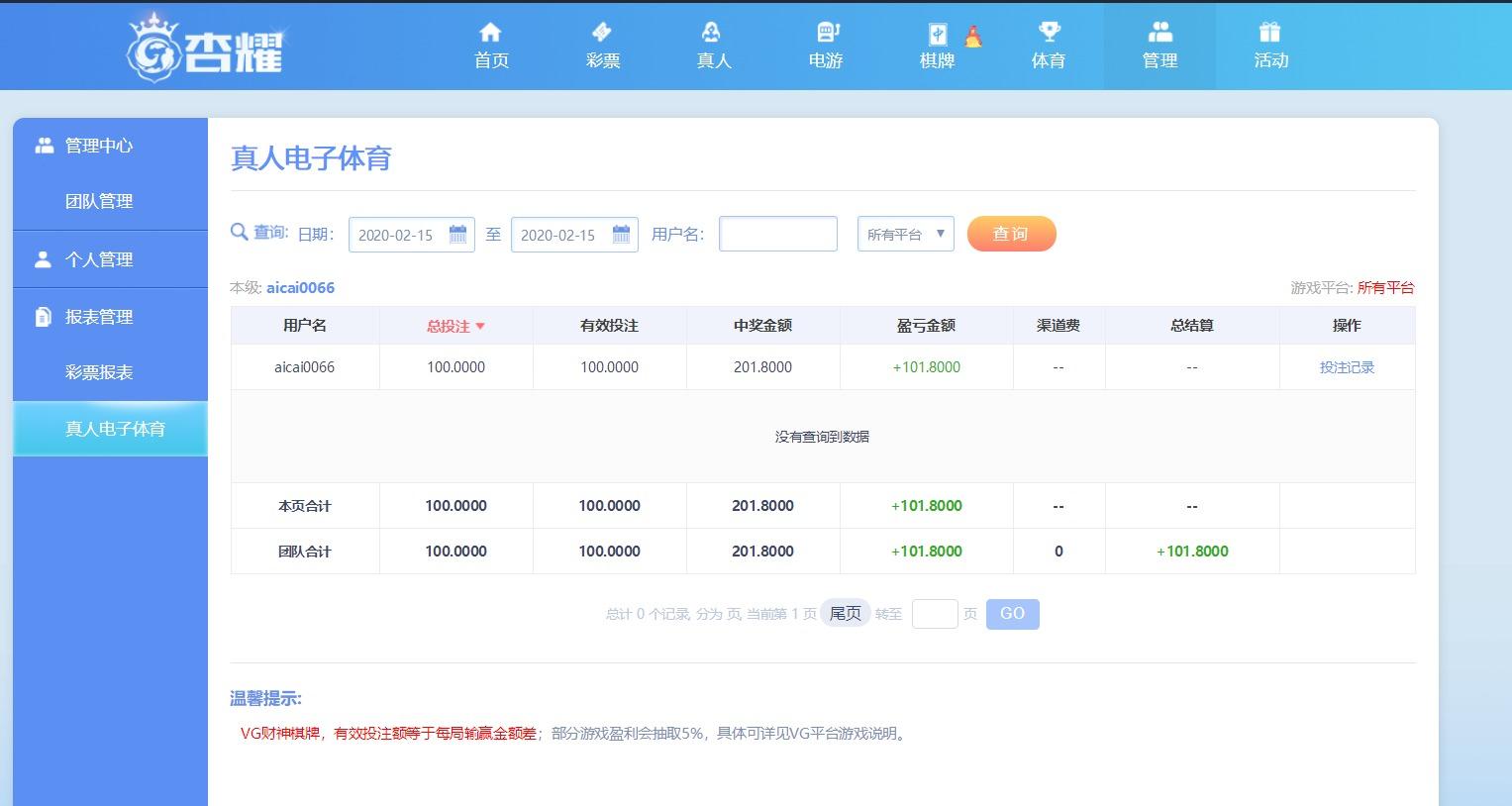Click the orange 查询 search button
The image size is (1512, 806).
pyautogui.click(x=1011, y=234)
